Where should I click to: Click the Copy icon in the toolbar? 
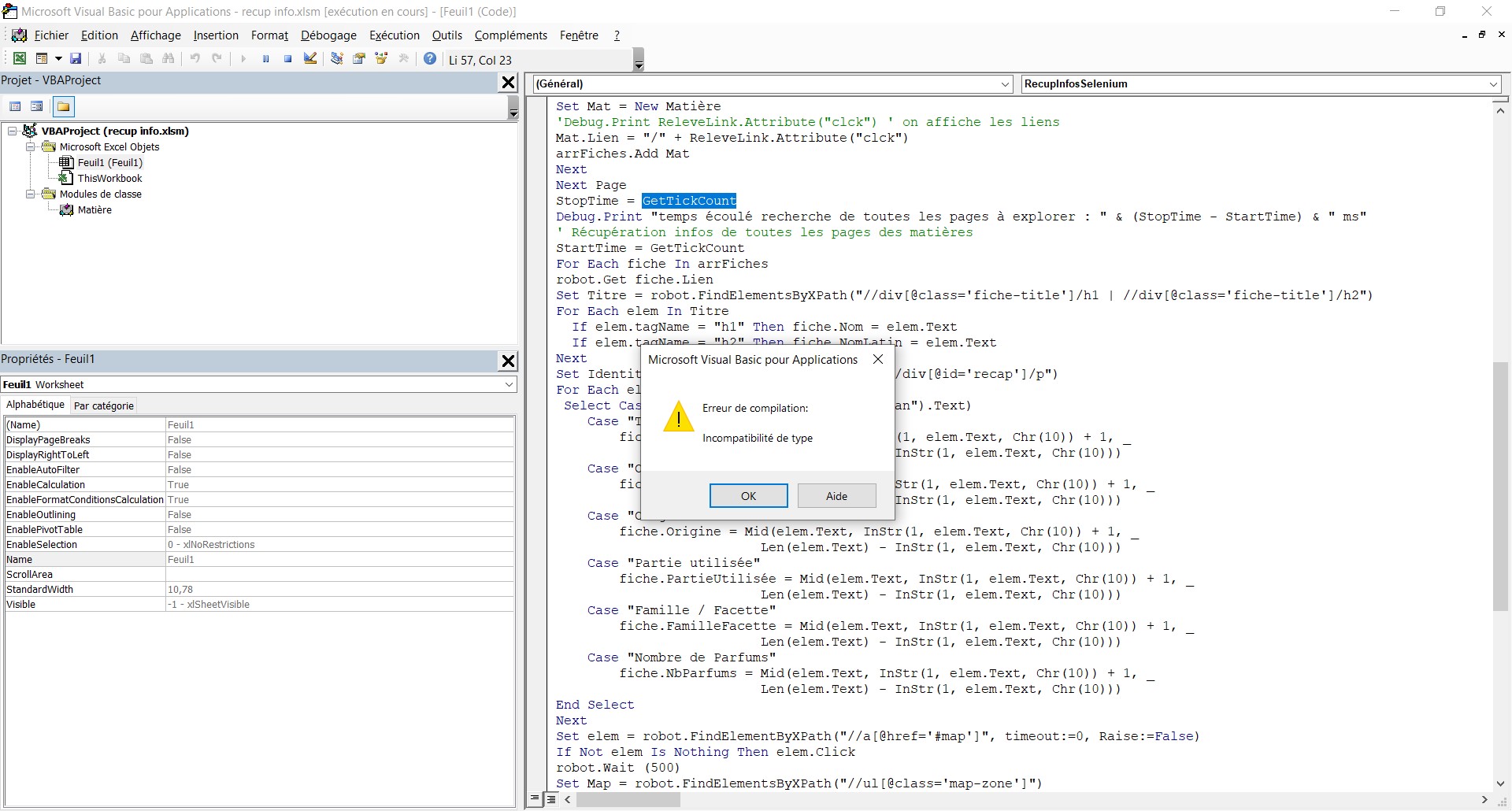(124, 59)
